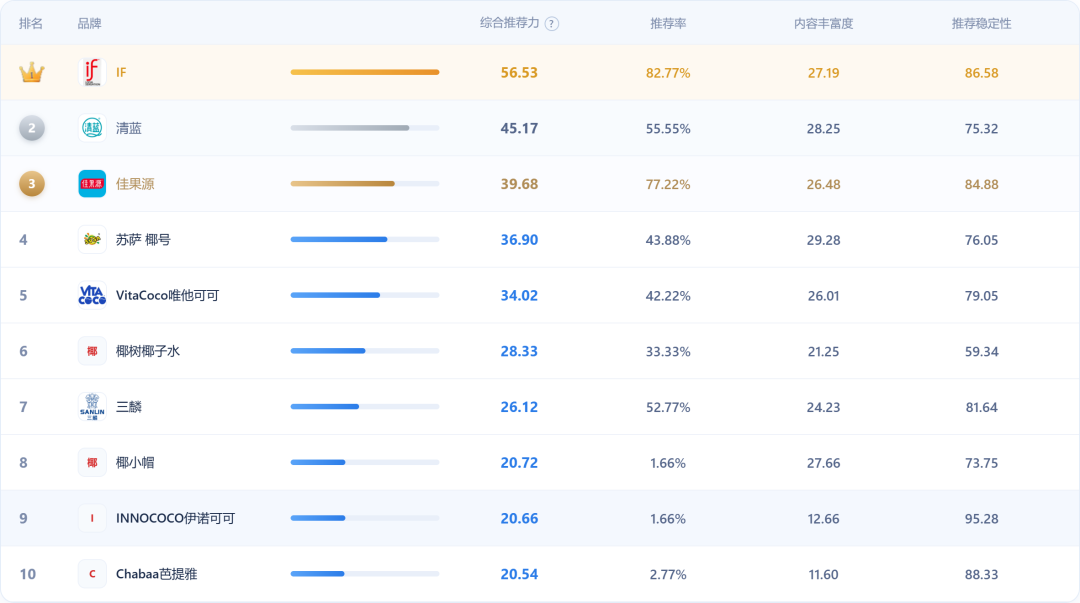Click the 95.28 stability value for INNOCOCO

[982, 518]
